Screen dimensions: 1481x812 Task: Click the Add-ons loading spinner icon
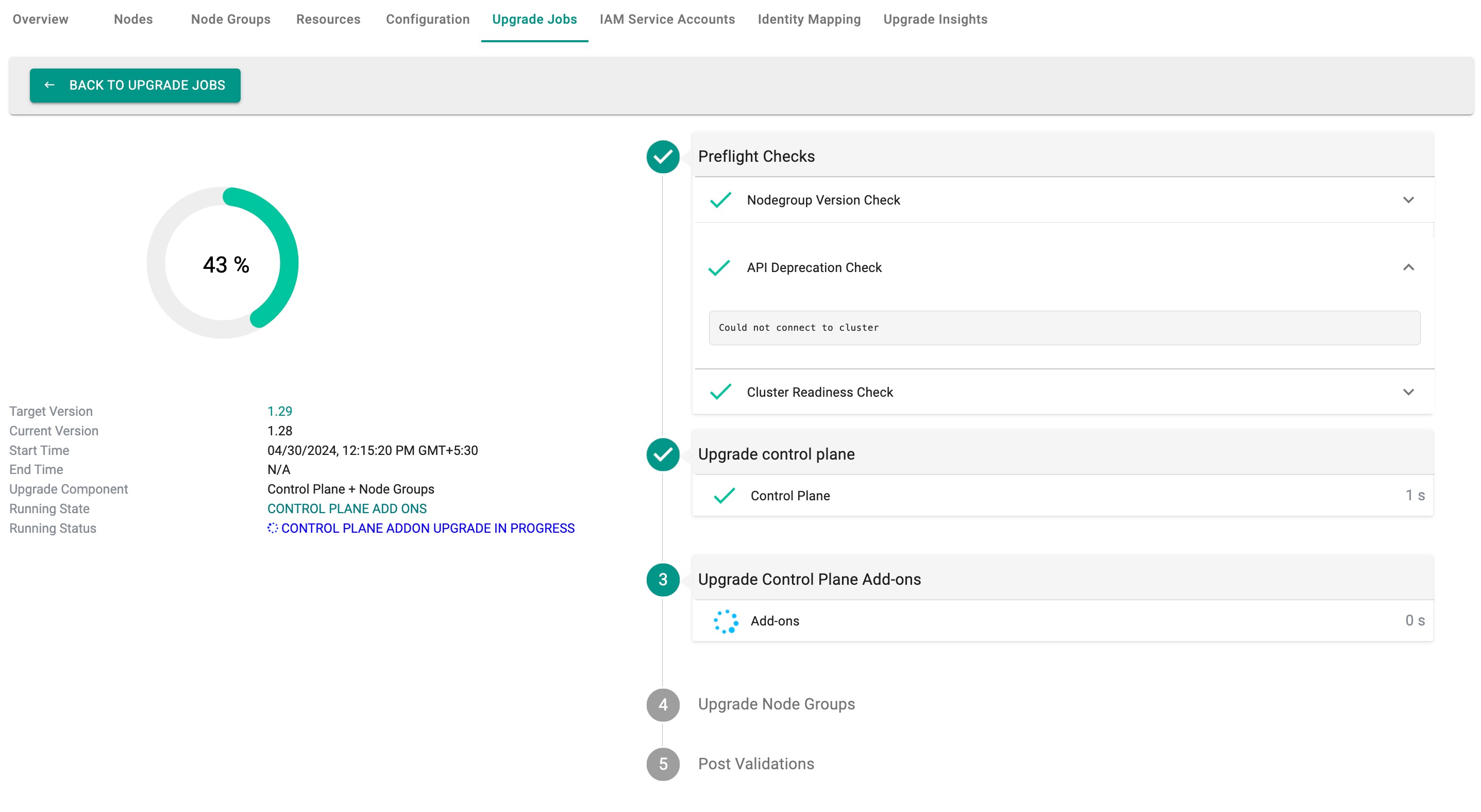click(726, 621)
